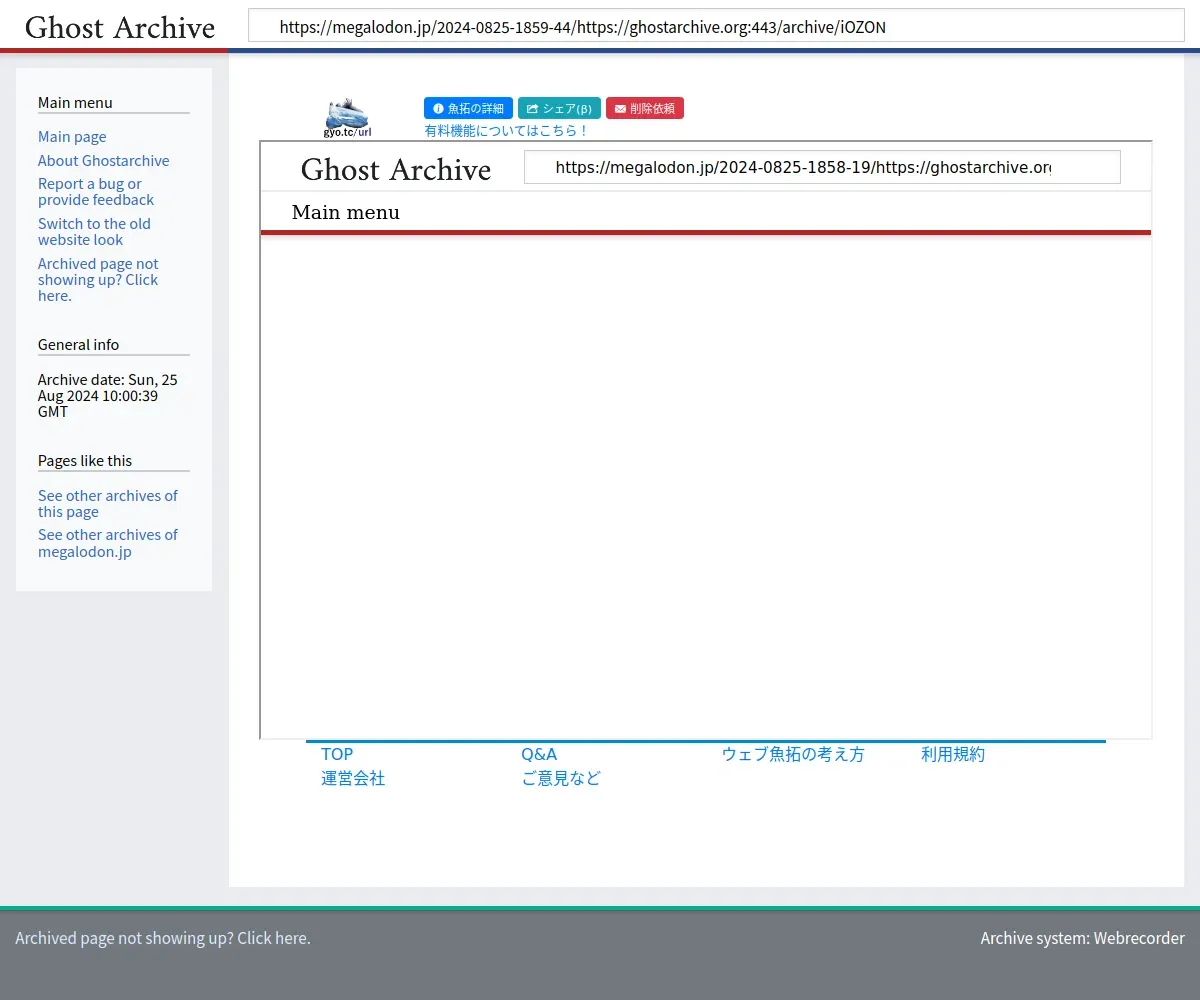Open About Ghostarchive link
1200x1000 pixels.
tap(104, 161)
